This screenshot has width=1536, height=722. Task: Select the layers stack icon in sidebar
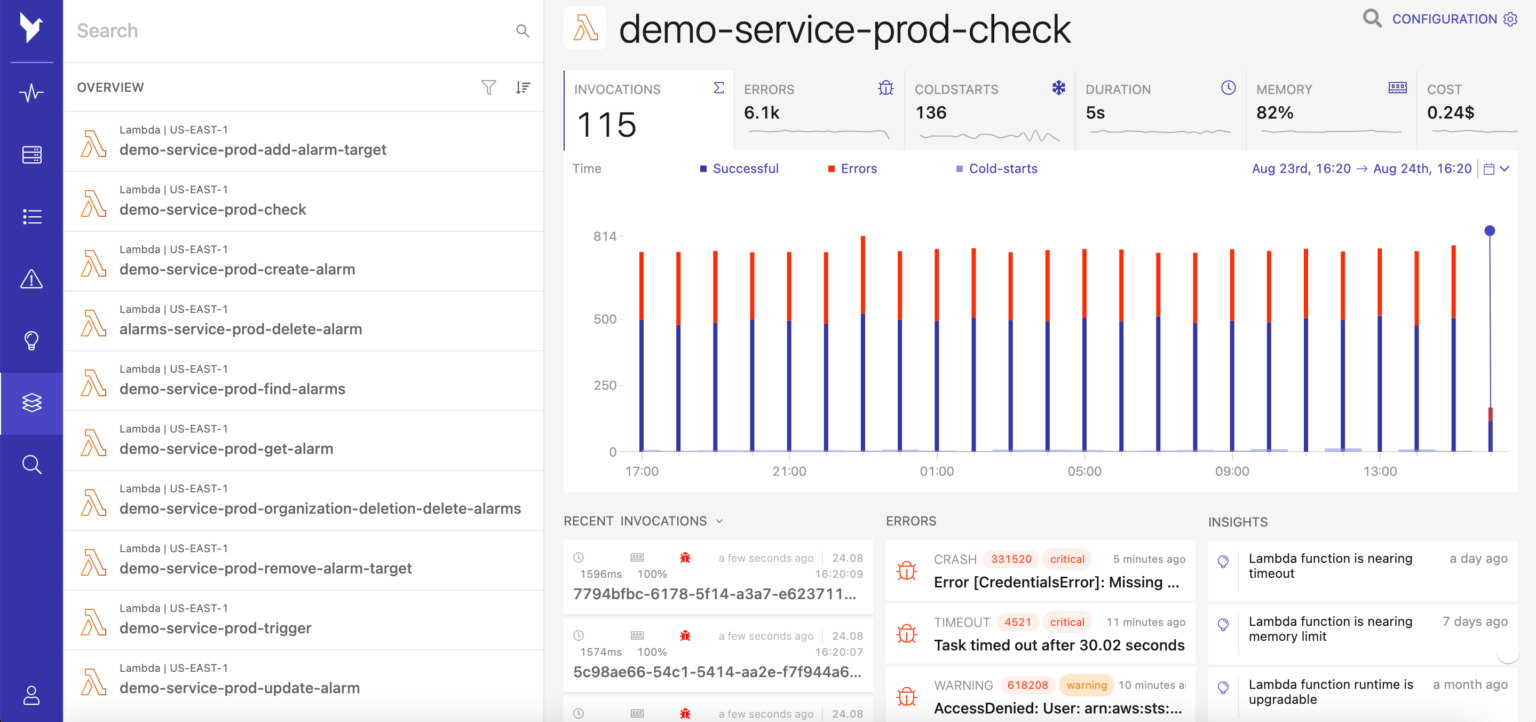pos(30,403)
